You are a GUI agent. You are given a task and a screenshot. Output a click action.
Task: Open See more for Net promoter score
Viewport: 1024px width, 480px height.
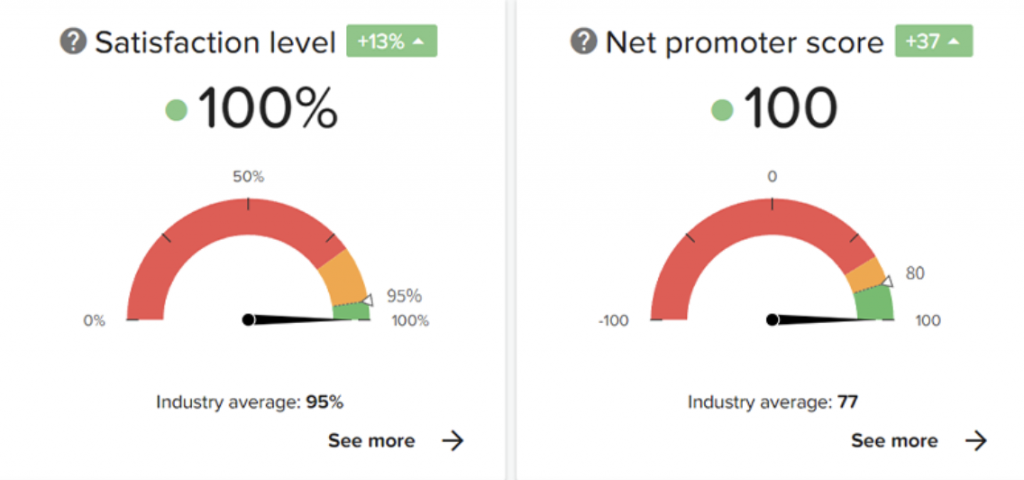[894, 441]
